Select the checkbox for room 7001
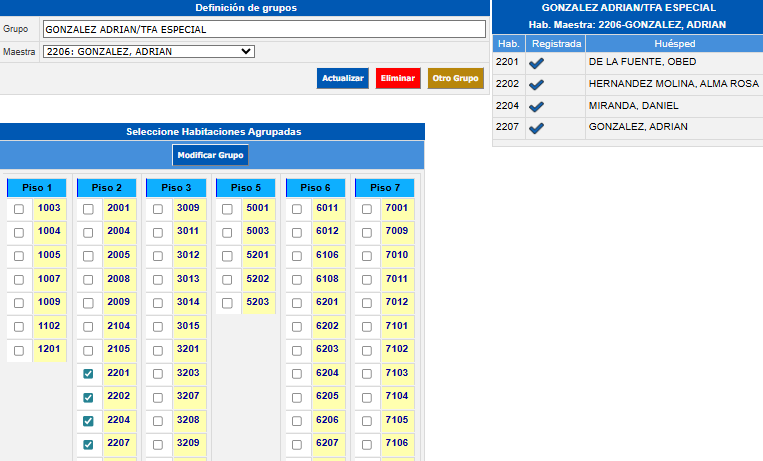 pyautogui.click(x=367, y=209)
